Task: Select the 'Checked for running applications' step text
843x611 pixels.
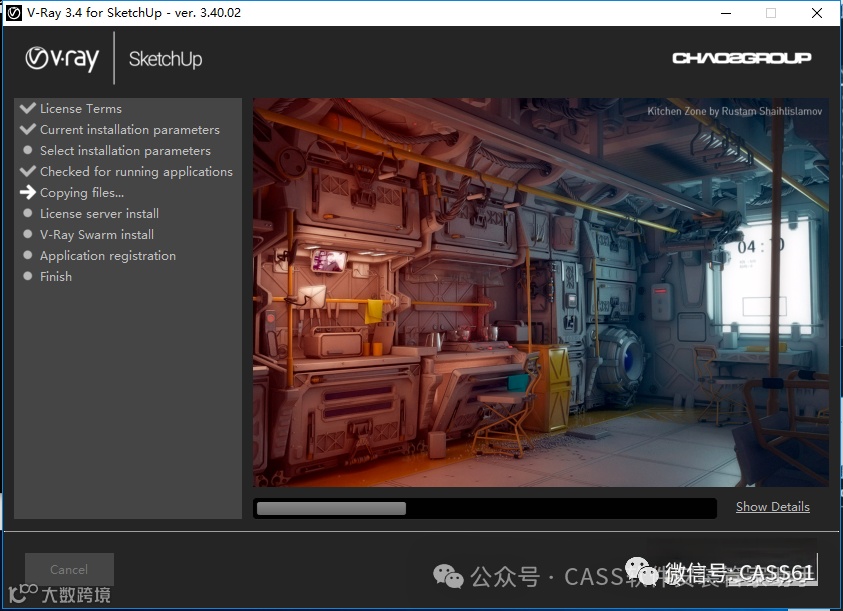Action: [136, 172]
